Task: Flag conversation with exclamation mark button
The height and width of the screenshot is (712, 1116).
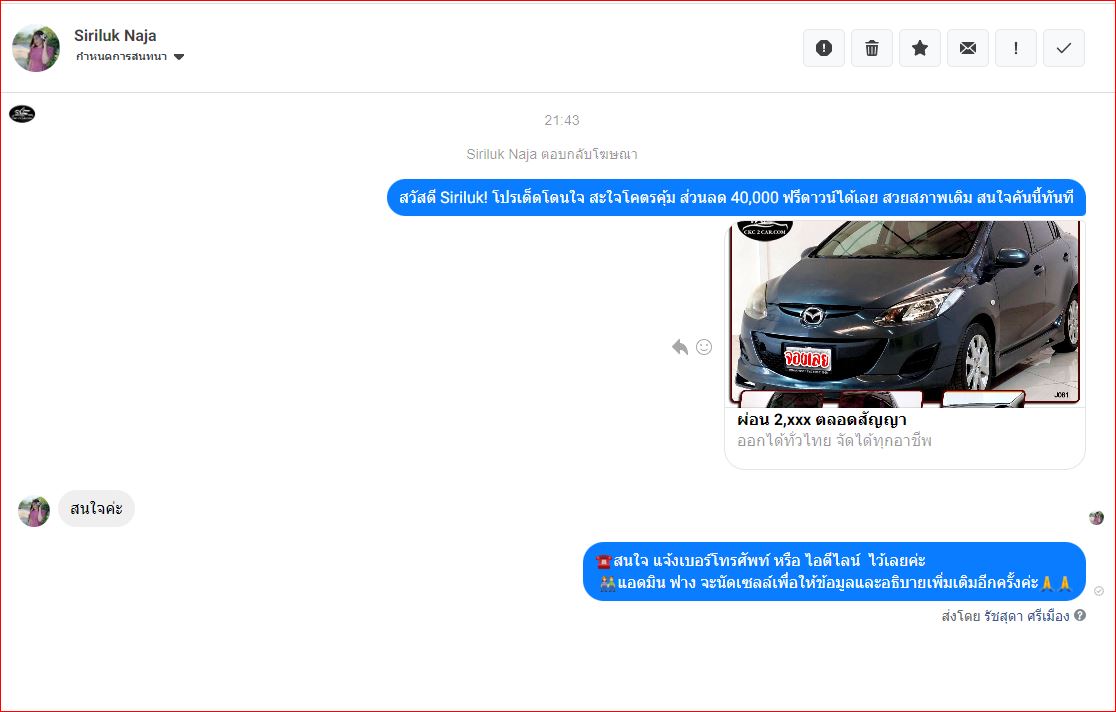Action: click(x=1016, y=48)
